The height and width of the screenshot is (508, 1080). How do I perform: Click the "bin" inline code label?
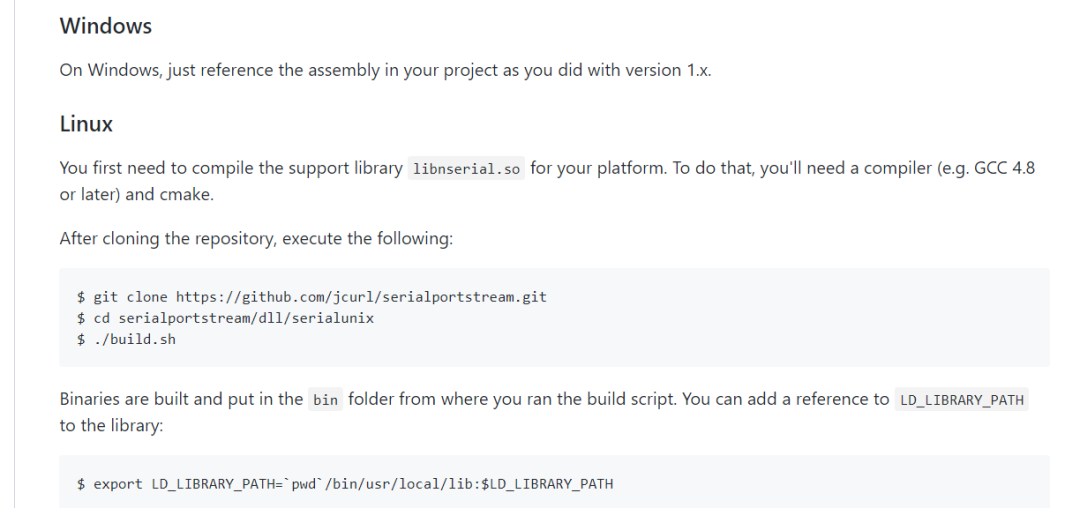(x=325, y=400)
